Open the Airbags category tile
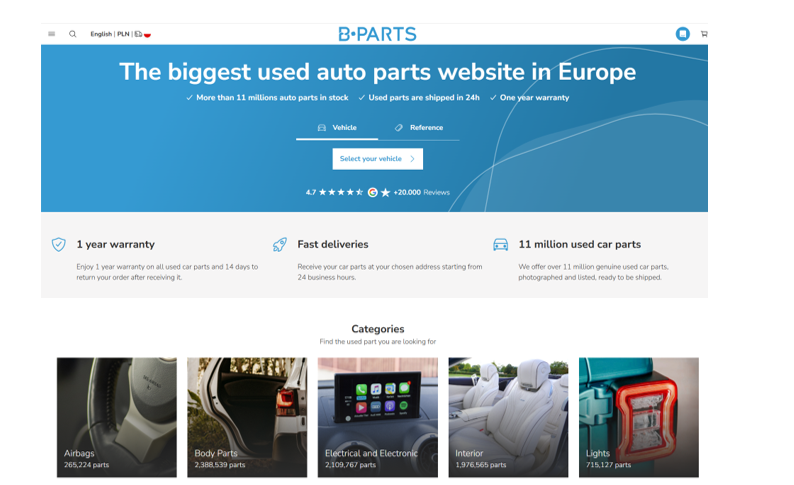Viewport: 794px width, 485px height. pos(116,417)
